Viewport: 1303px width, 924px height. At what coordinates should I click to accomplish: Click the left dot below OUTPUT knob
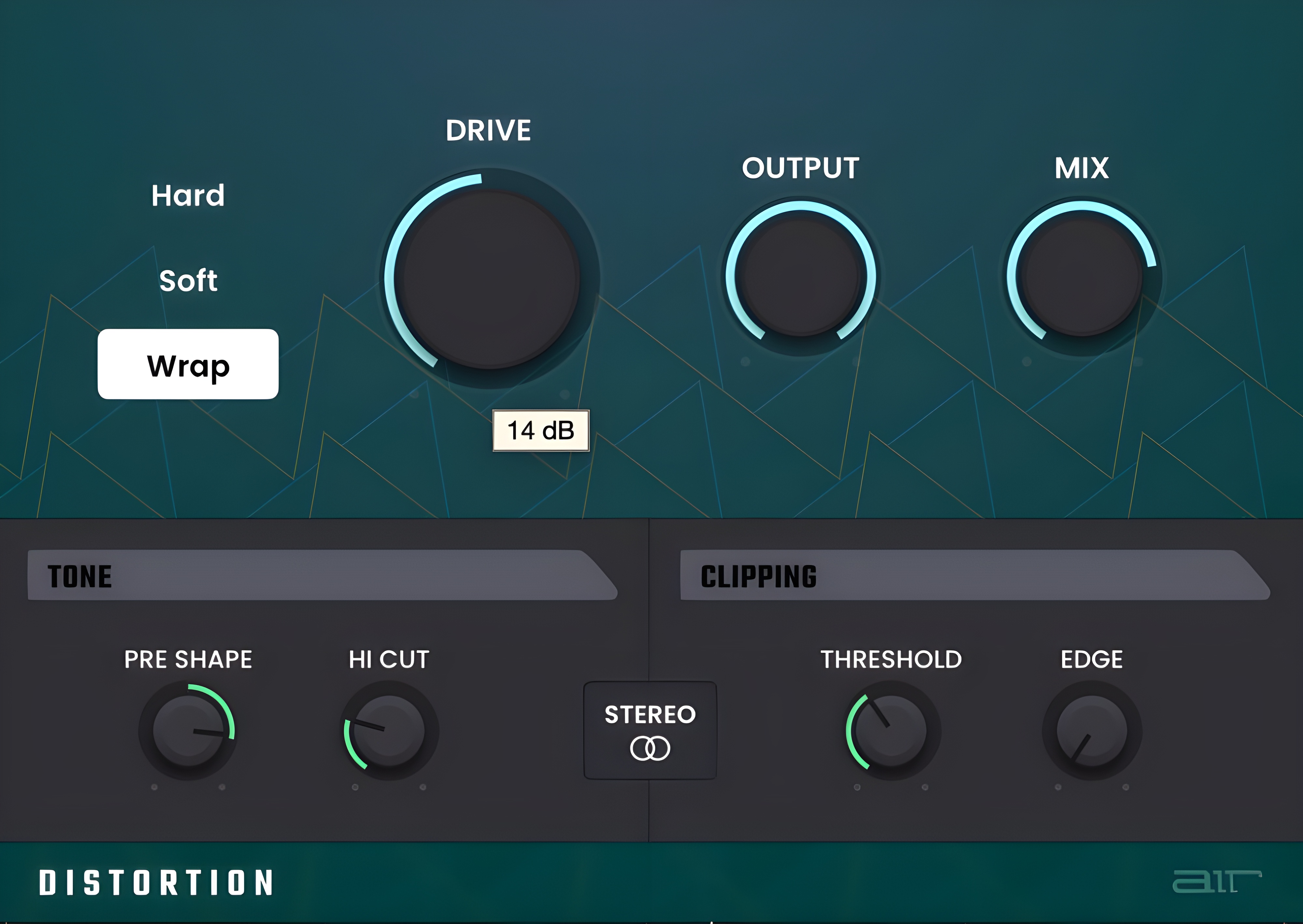(x=745, y=361)
